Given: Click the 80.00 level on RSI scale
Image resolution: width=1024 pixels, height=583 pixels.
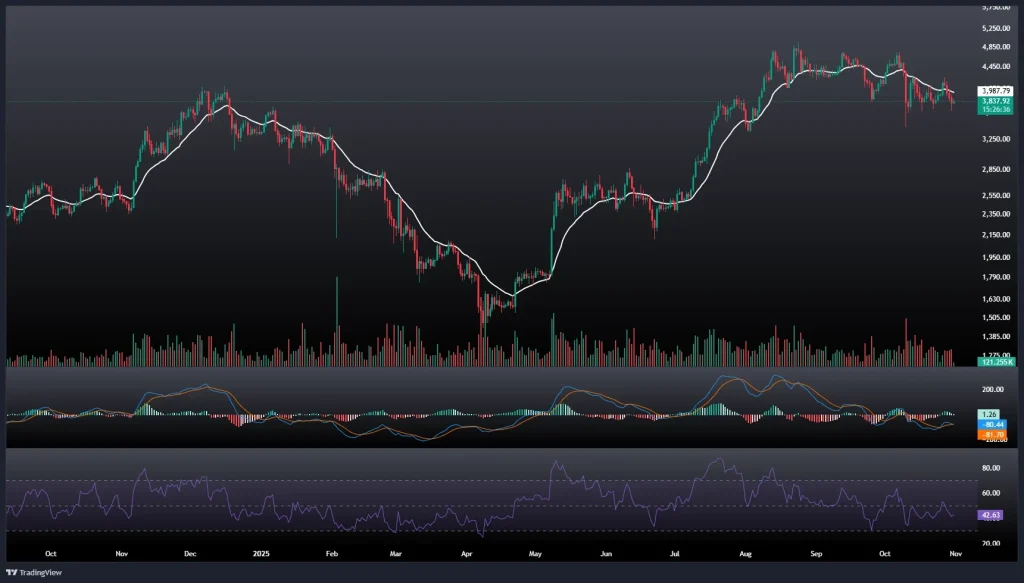Looking at the screenshot, I should tap(991, 468).
